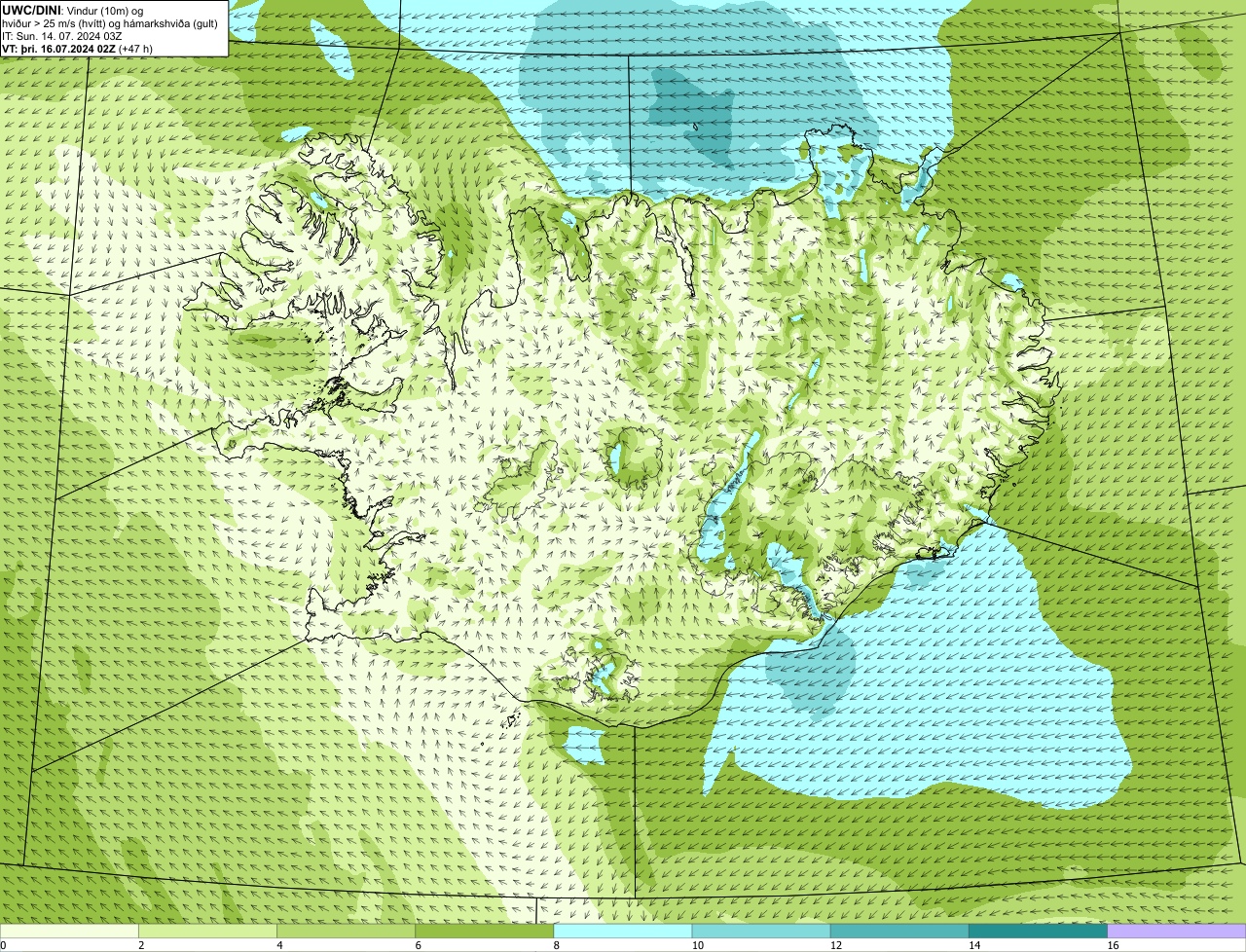Click the legend label "2"
This screenshot has height=952, width=1246.
pos(141,945)
